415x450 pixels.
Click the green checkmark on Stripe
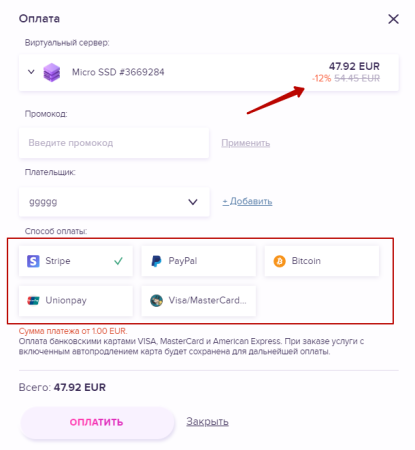click(x=118, y=261)
